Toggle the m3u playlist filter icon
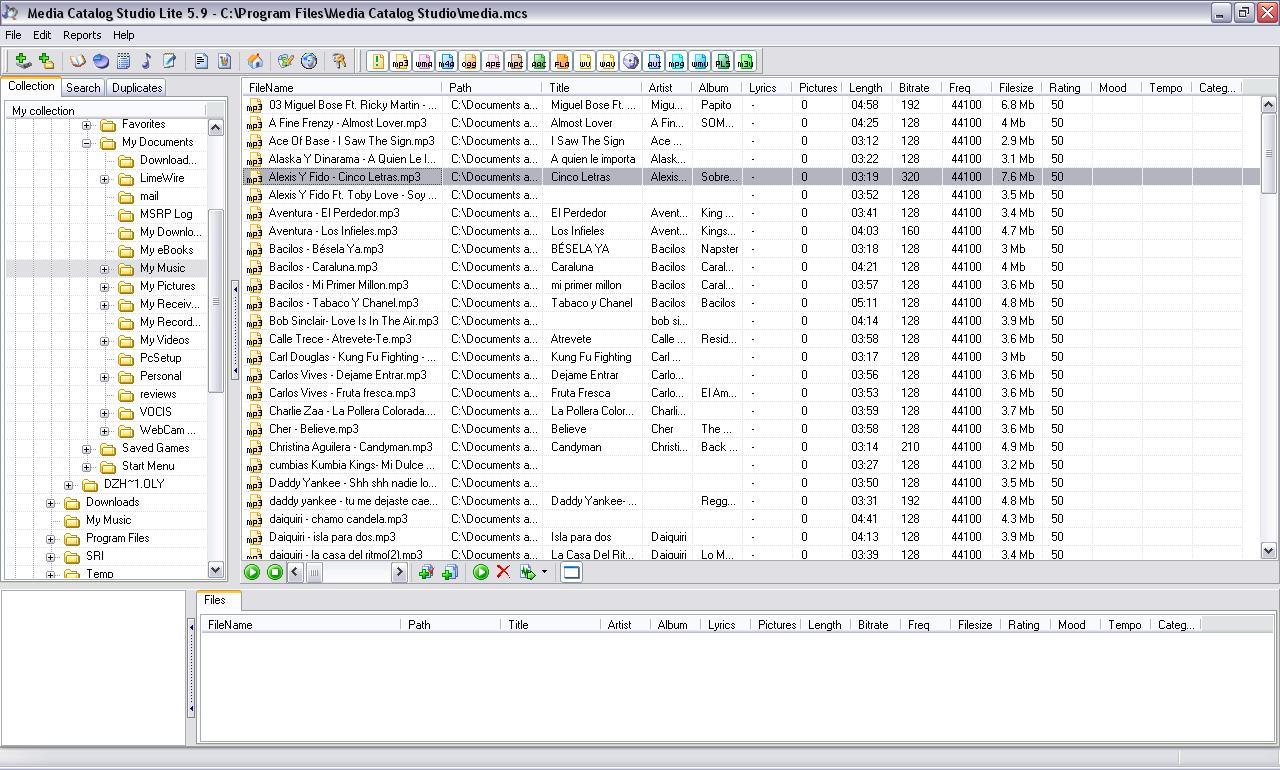Image resolution: width=1280 pixels, height=770 pixels. tap(745, 62)
